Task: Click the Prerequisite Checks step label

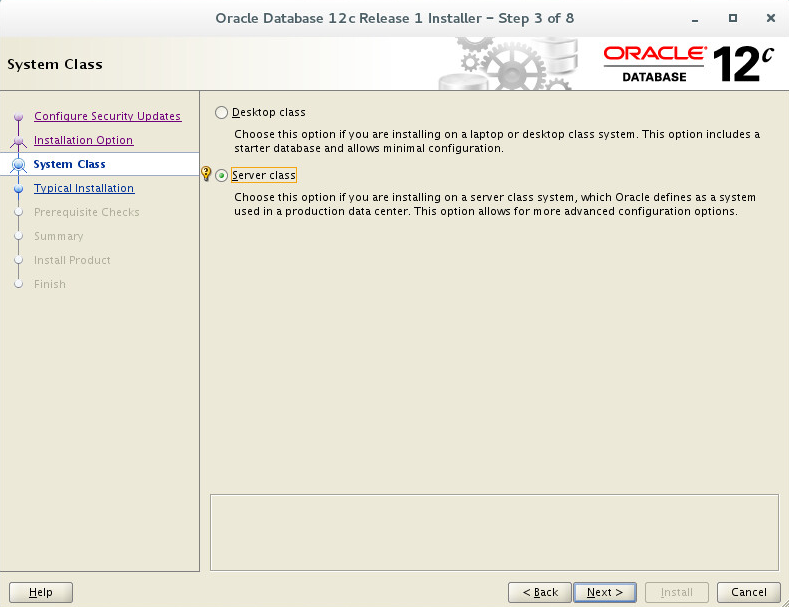Action: [x=87, y=212]
